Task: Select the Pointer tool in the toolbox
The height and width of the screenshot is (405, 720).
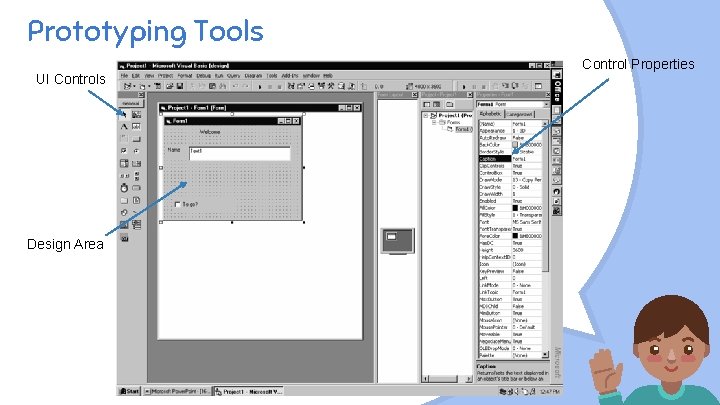Action: tap(124, 114)
